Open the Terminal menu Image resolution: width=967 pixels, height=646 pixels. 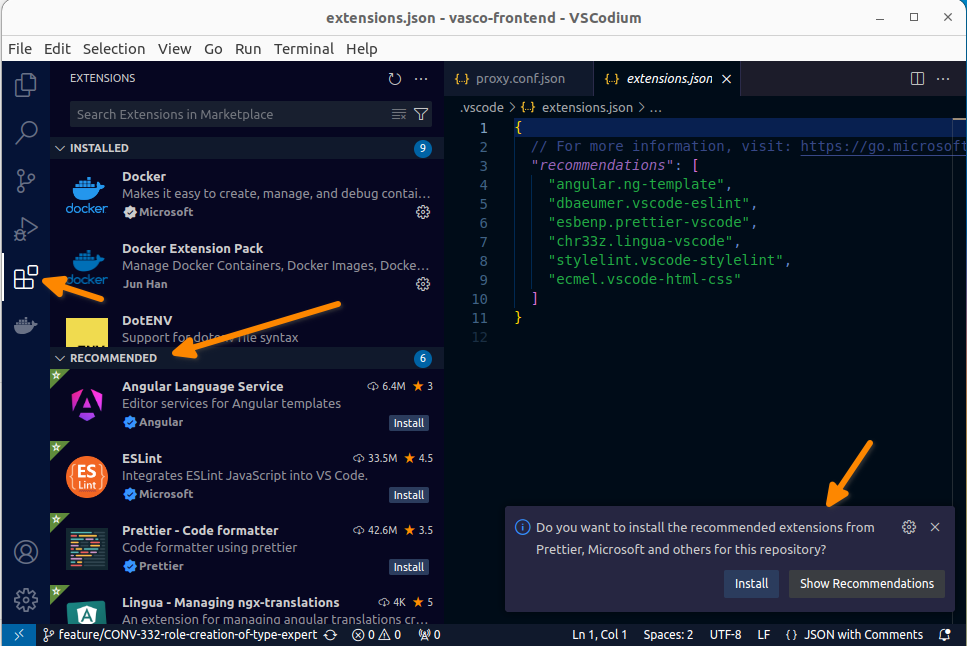303,48
